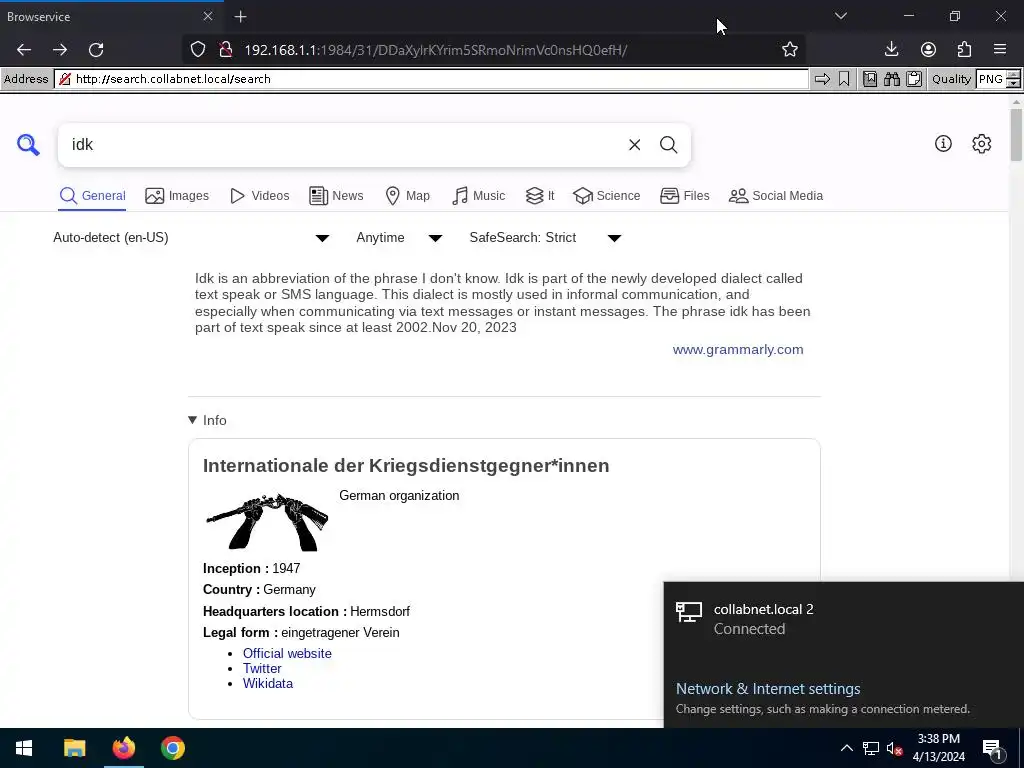Bookmark page with the star icon
Screen dimensions: 1024x768
(x=790, y=50)
